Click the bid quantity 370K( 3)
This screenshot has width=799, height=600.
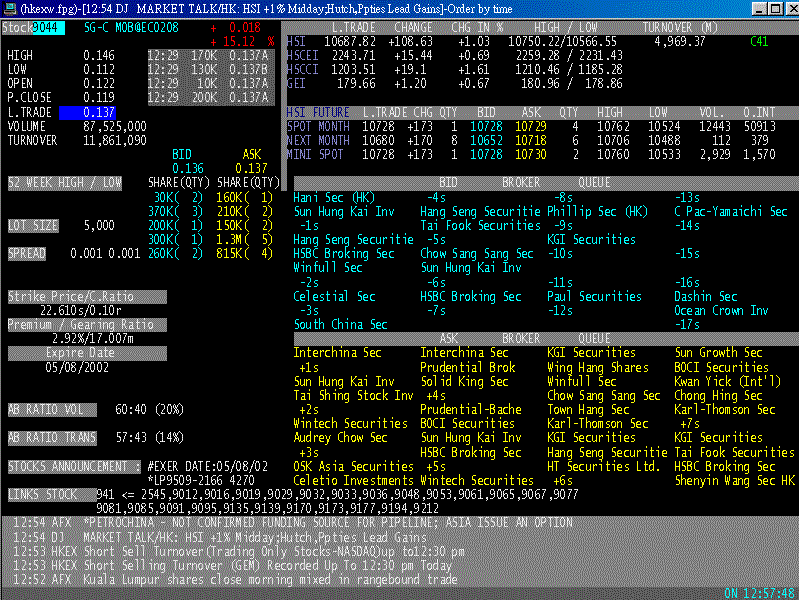175,211
